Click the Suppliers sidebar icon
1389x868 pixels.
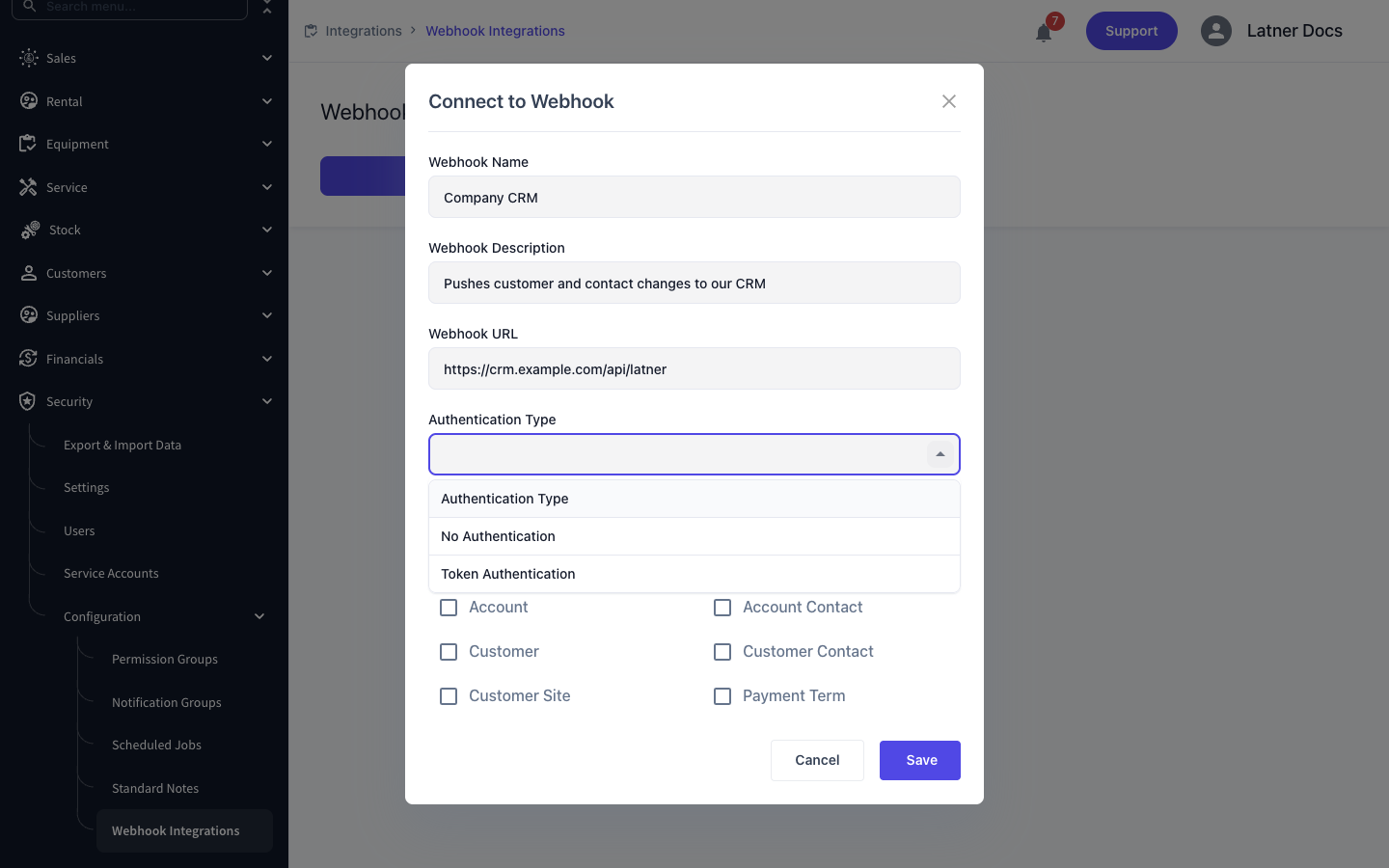coord(29,315)
